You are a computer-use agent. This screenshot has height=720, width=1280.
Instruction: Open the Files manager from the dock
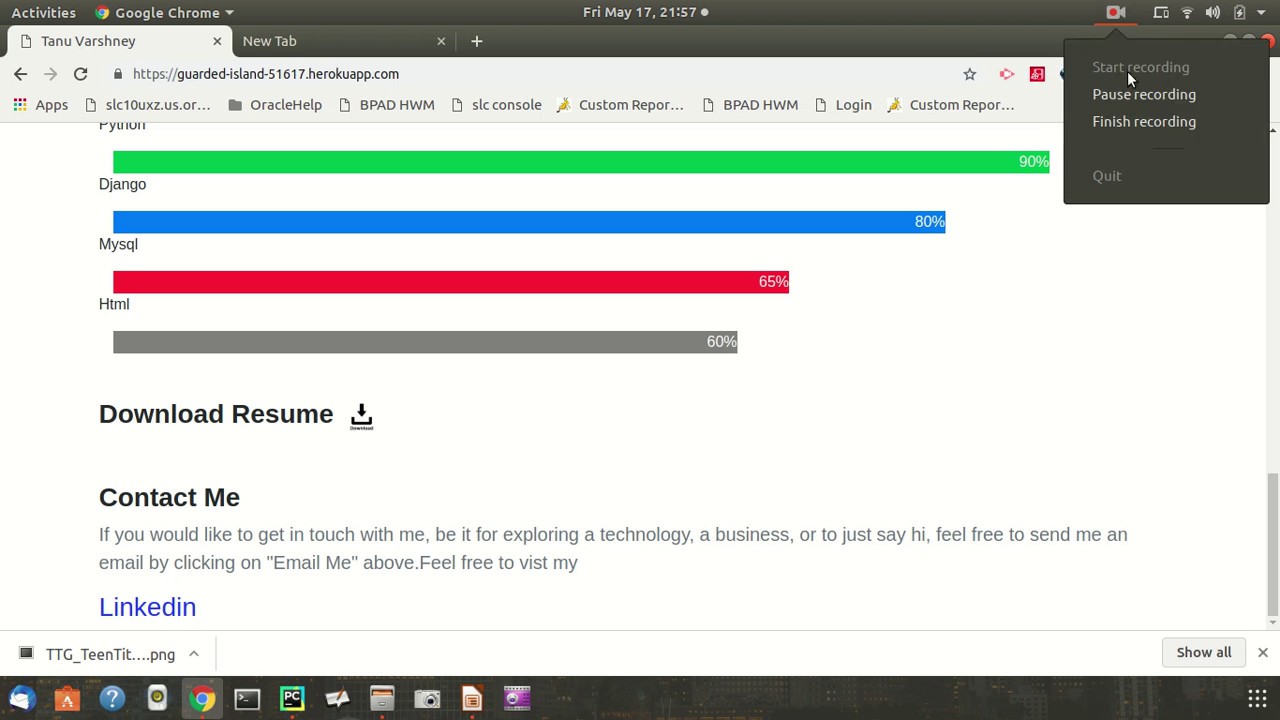[382, 698]
